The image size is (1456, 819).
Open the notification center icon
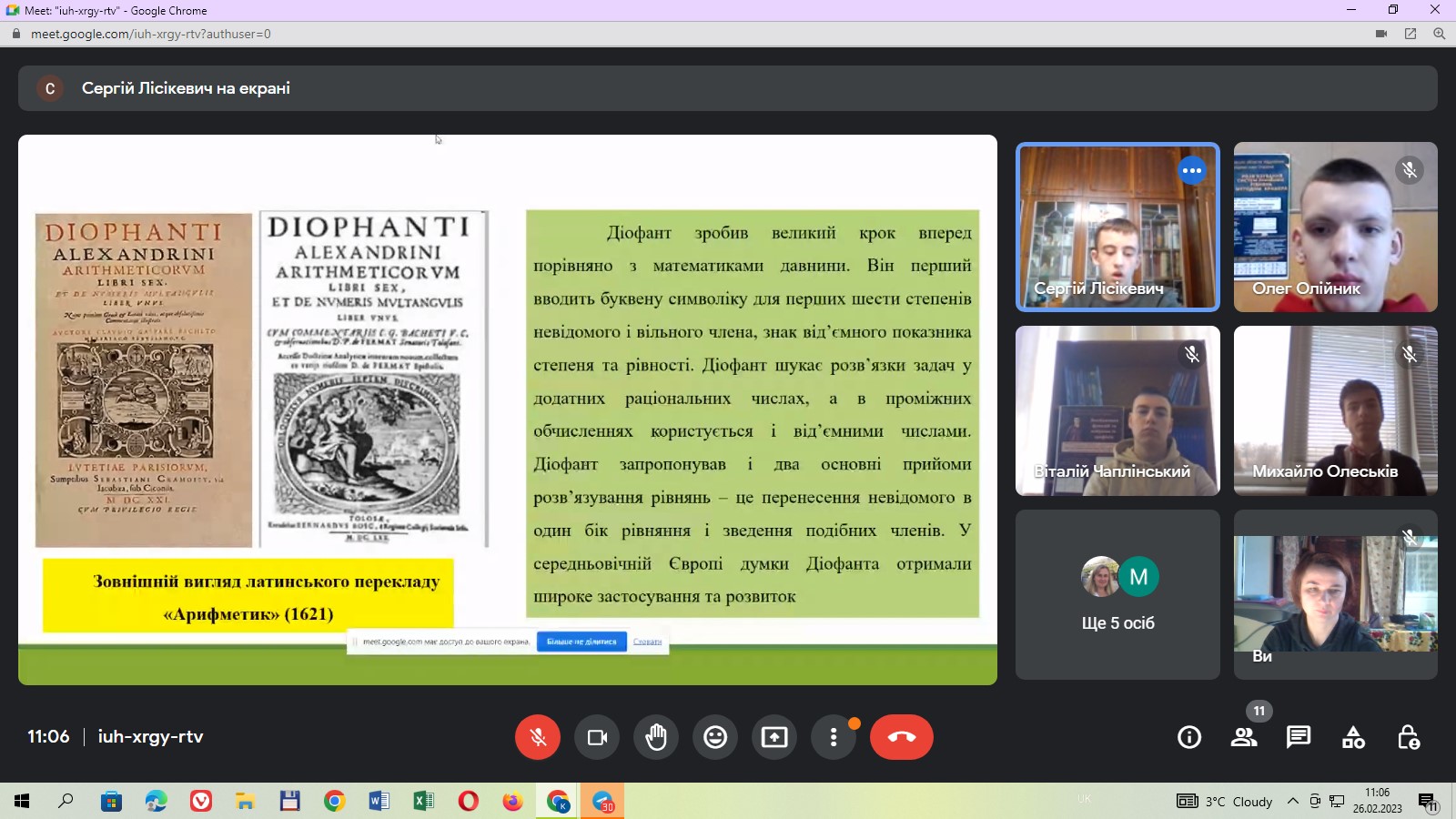click(1428, 802)
